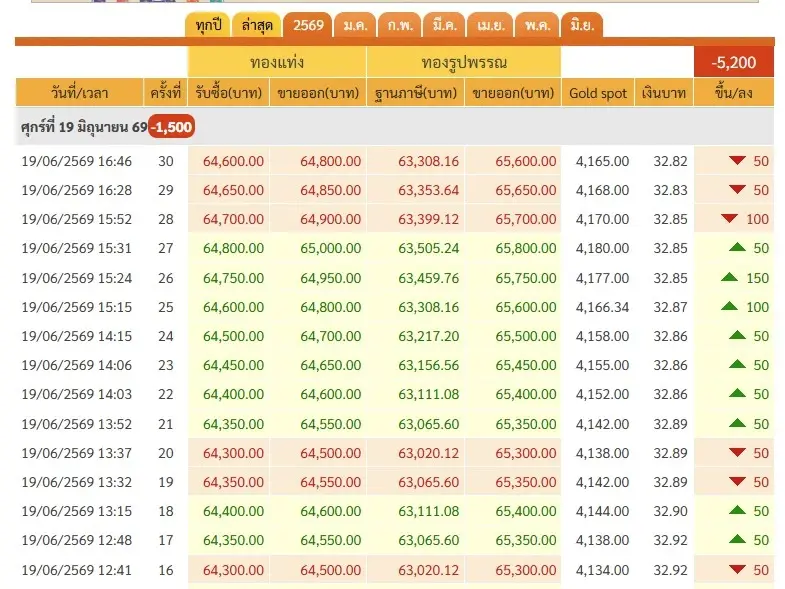Click the ทองแท่ง column group header
The height and width of the screenshot is (589, 785).
pos(277,62)
